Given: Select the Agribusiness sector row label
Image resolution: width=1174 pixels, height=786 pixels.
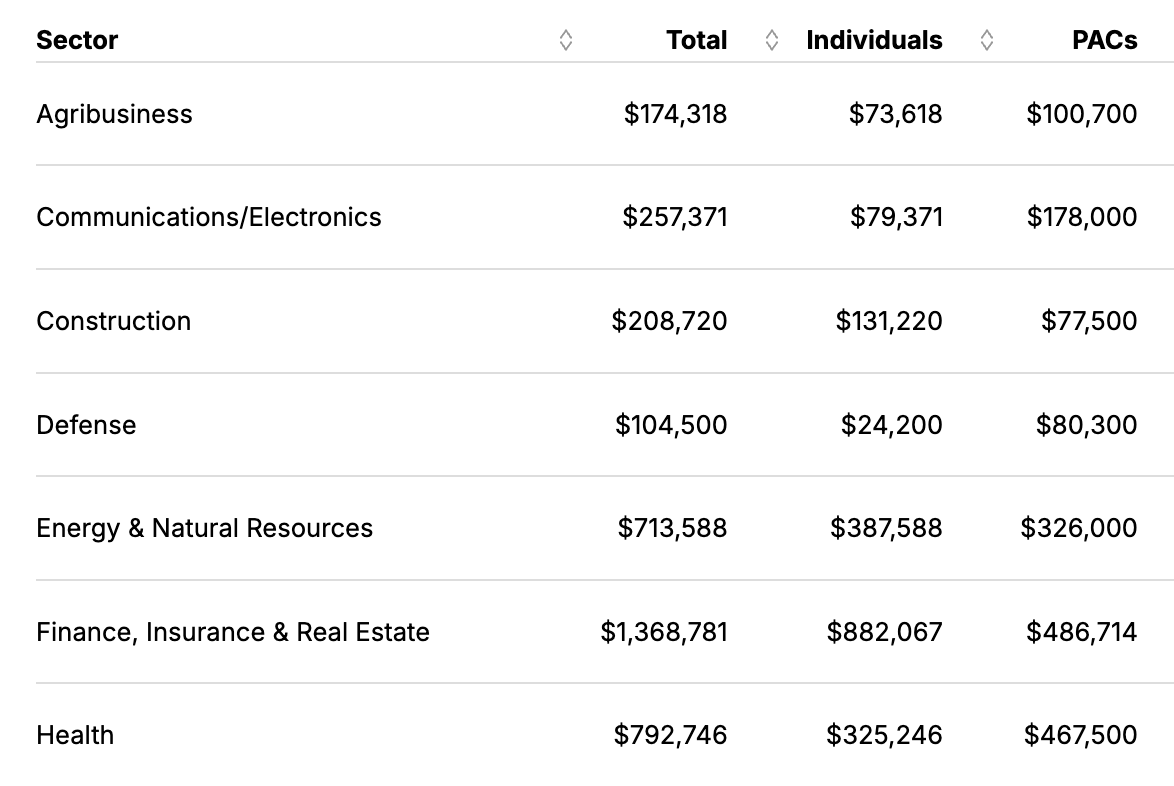Looking at the screenshot, I should (114, 114).
